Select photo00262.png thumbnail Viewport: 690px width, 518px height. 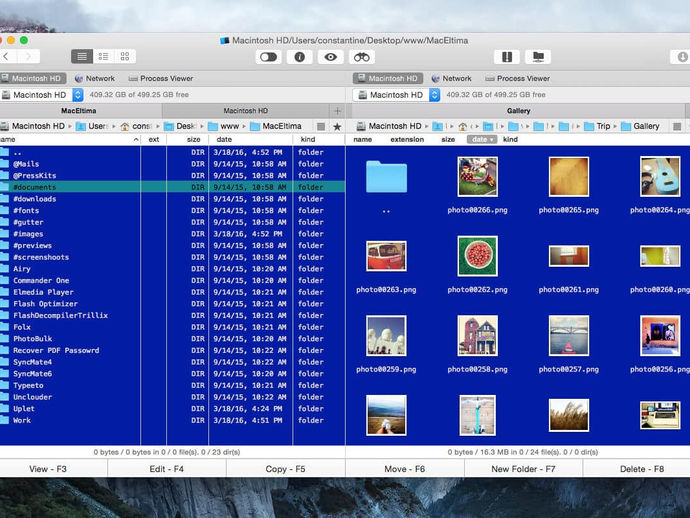[477, 256]
